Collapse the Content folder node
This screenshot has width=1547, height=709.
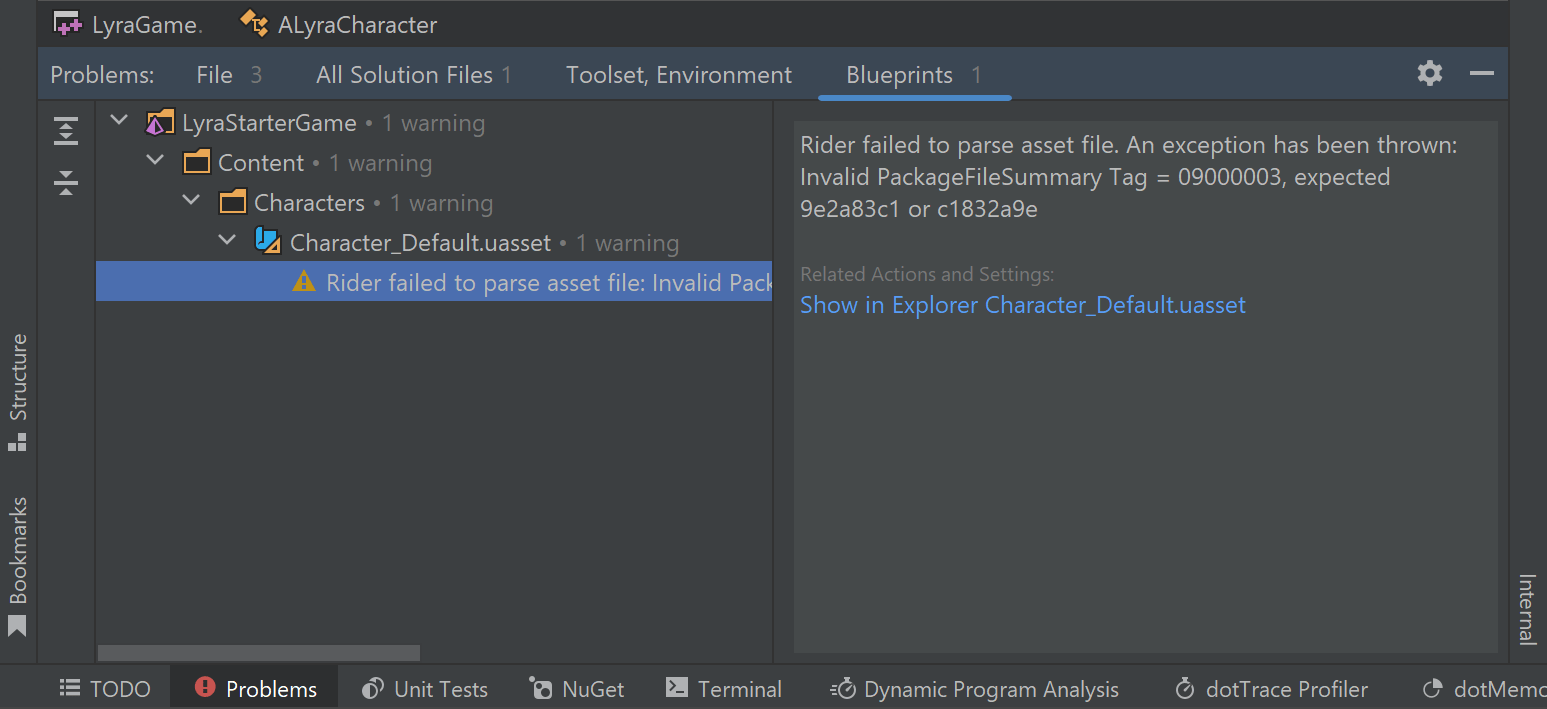pyautogui.click(x=155, y=161)
